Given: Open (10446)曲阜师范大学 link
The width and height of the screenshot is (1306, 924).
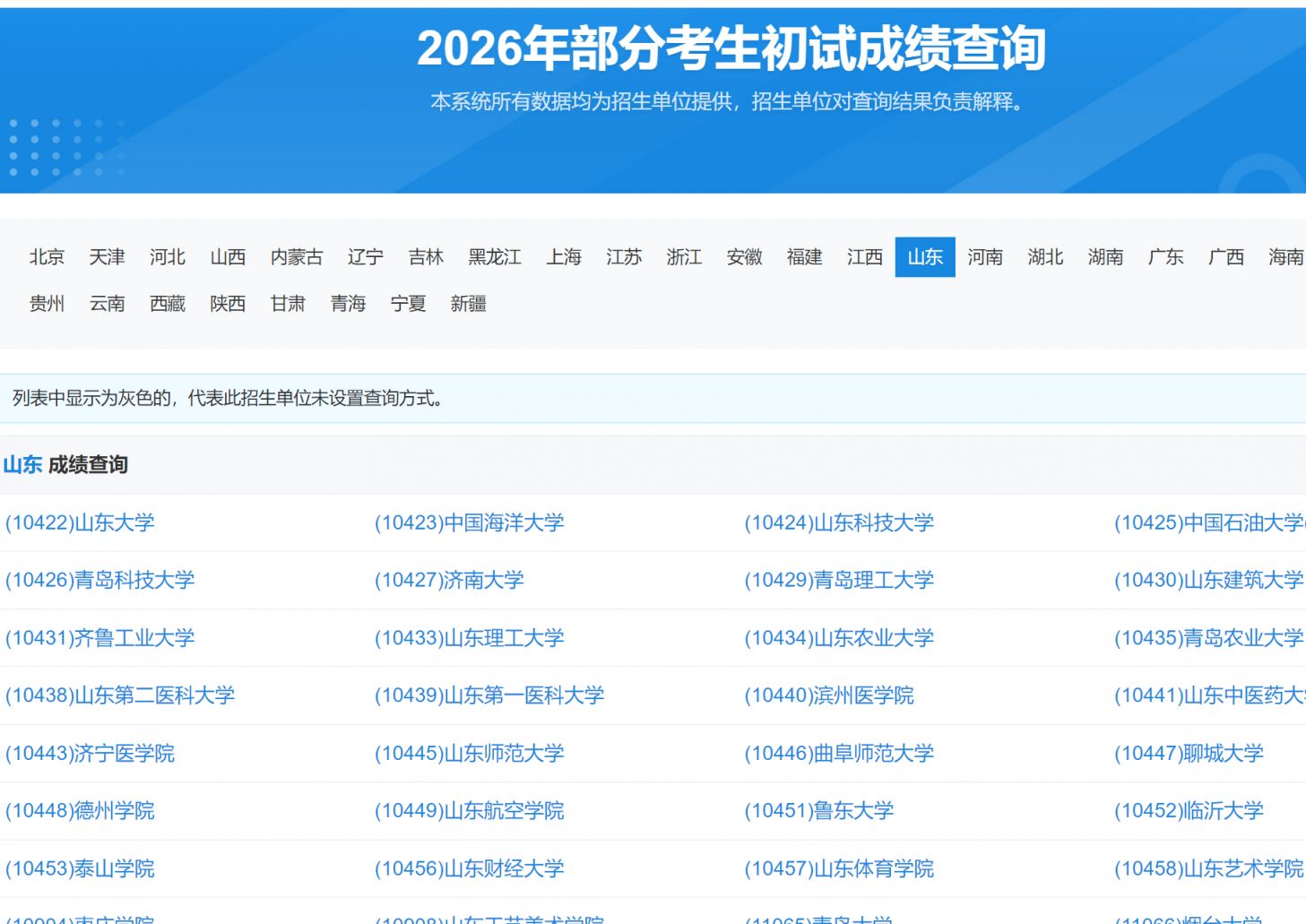Looking at the screenshot, I should pyautogui.click(x=839, y=754).
